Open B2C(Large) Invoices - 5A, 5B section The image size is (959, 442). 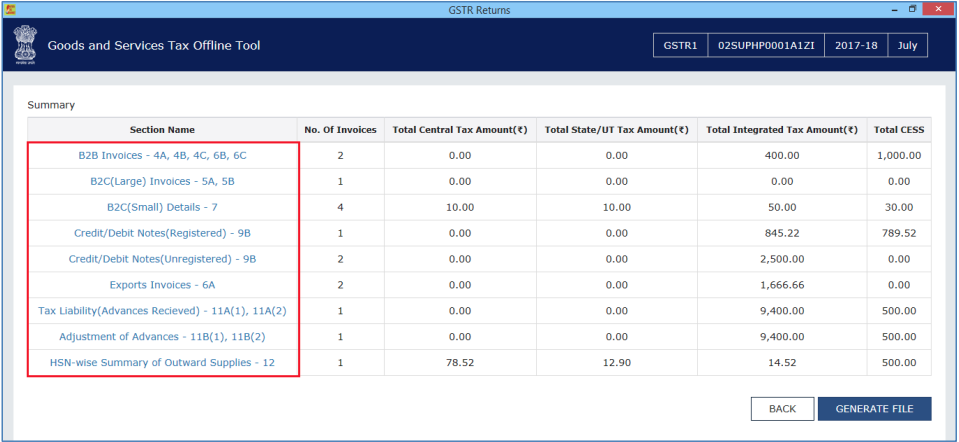[162, 181]
